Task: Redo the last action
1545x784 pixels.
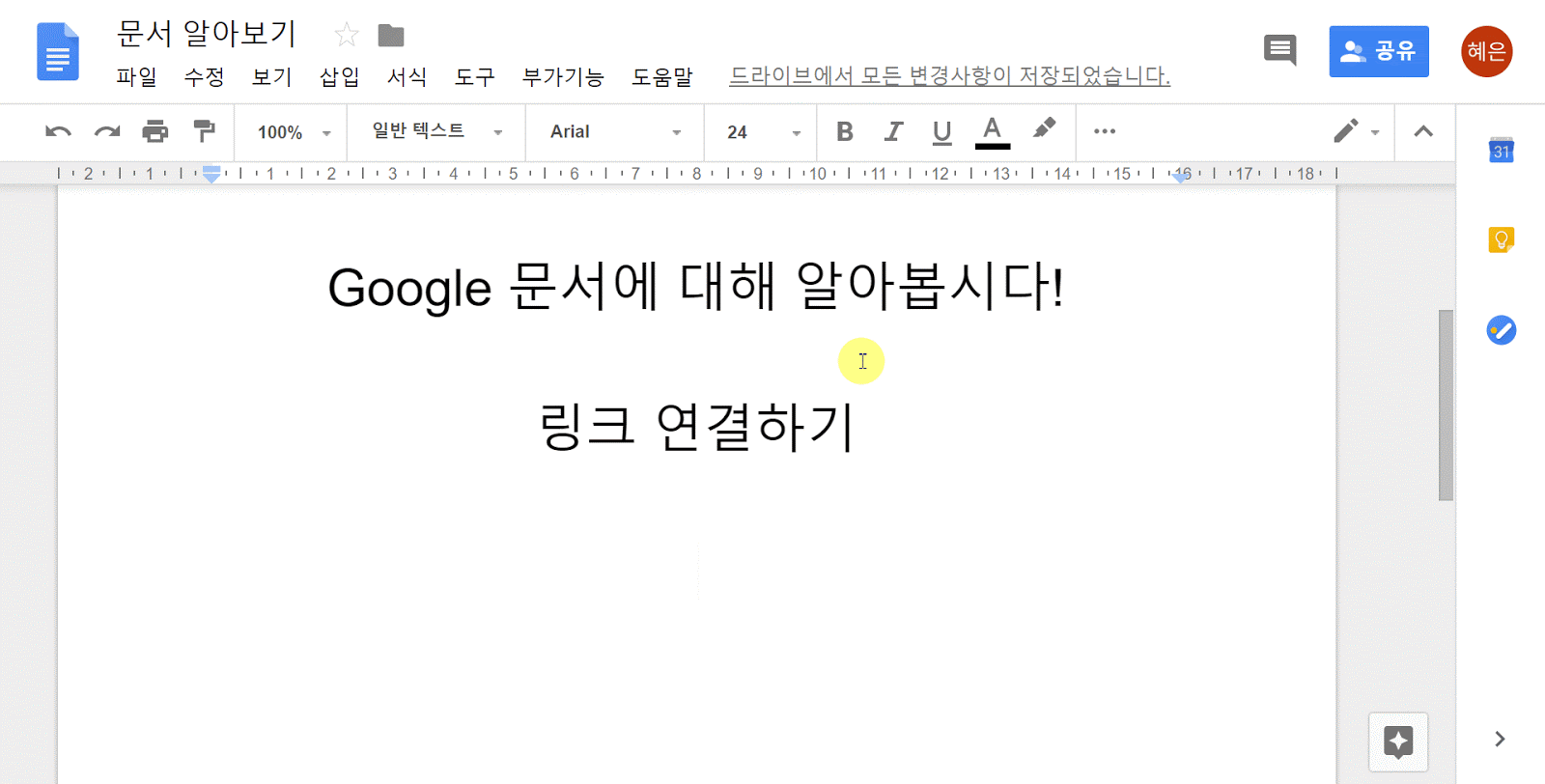Action: click(107, 131)
